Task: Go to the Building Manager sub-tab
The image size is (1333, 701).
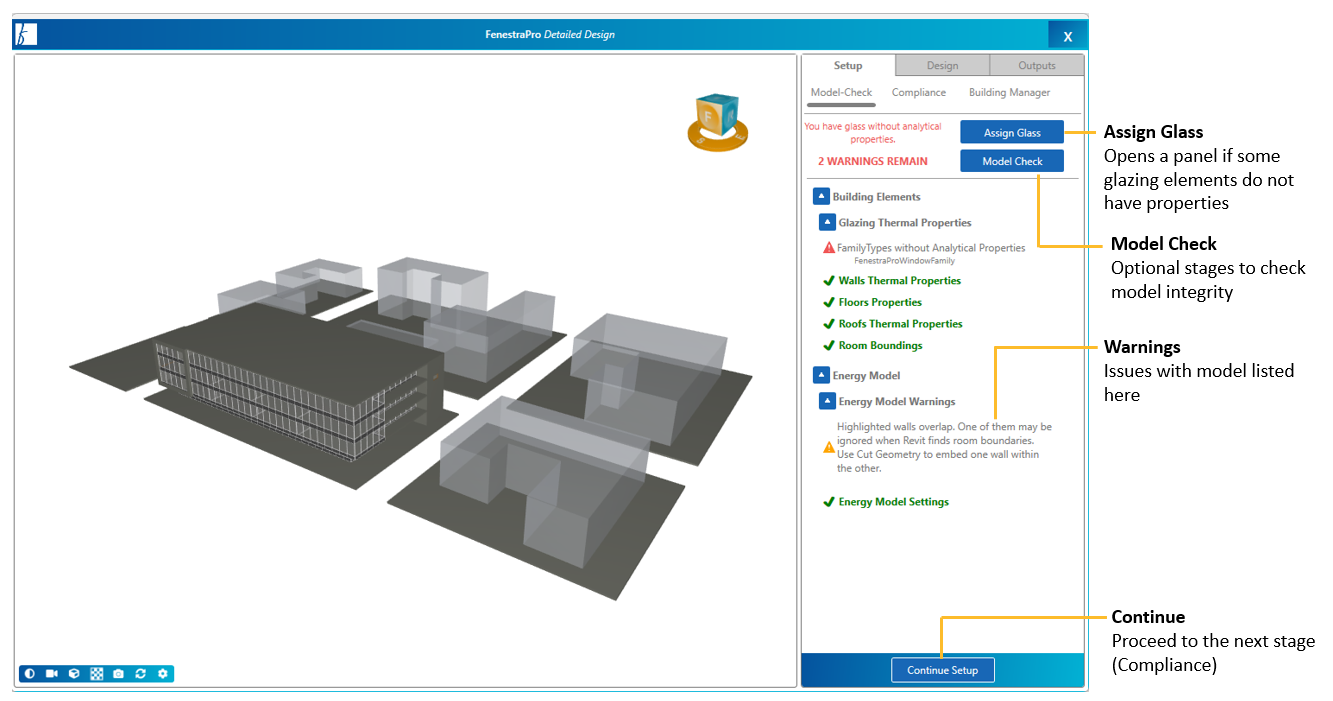Action: (x=1010, y=93)
